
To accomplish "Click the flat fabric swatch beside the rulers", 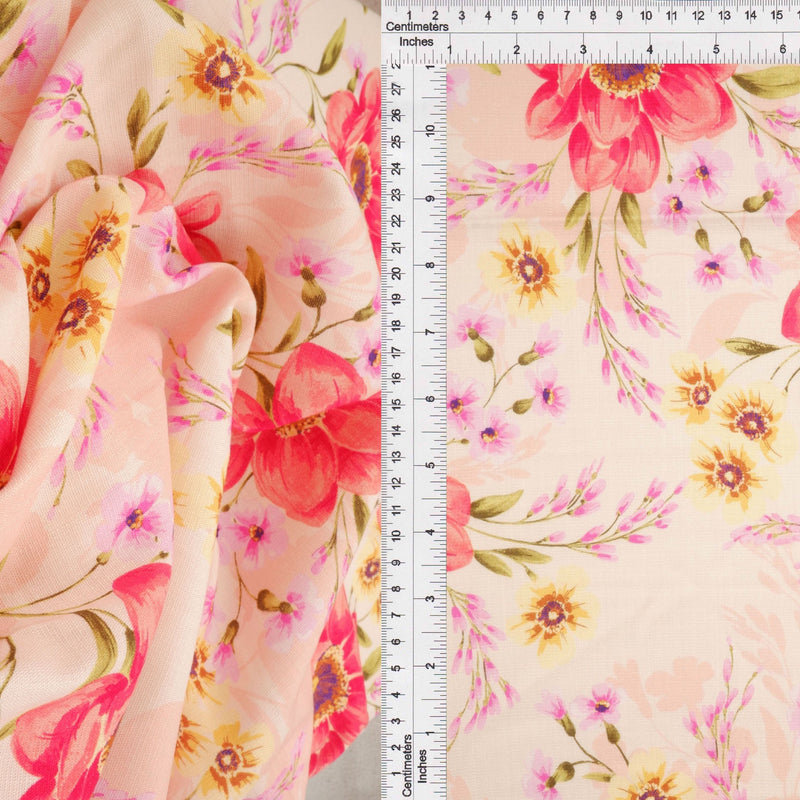I will 623,432.
